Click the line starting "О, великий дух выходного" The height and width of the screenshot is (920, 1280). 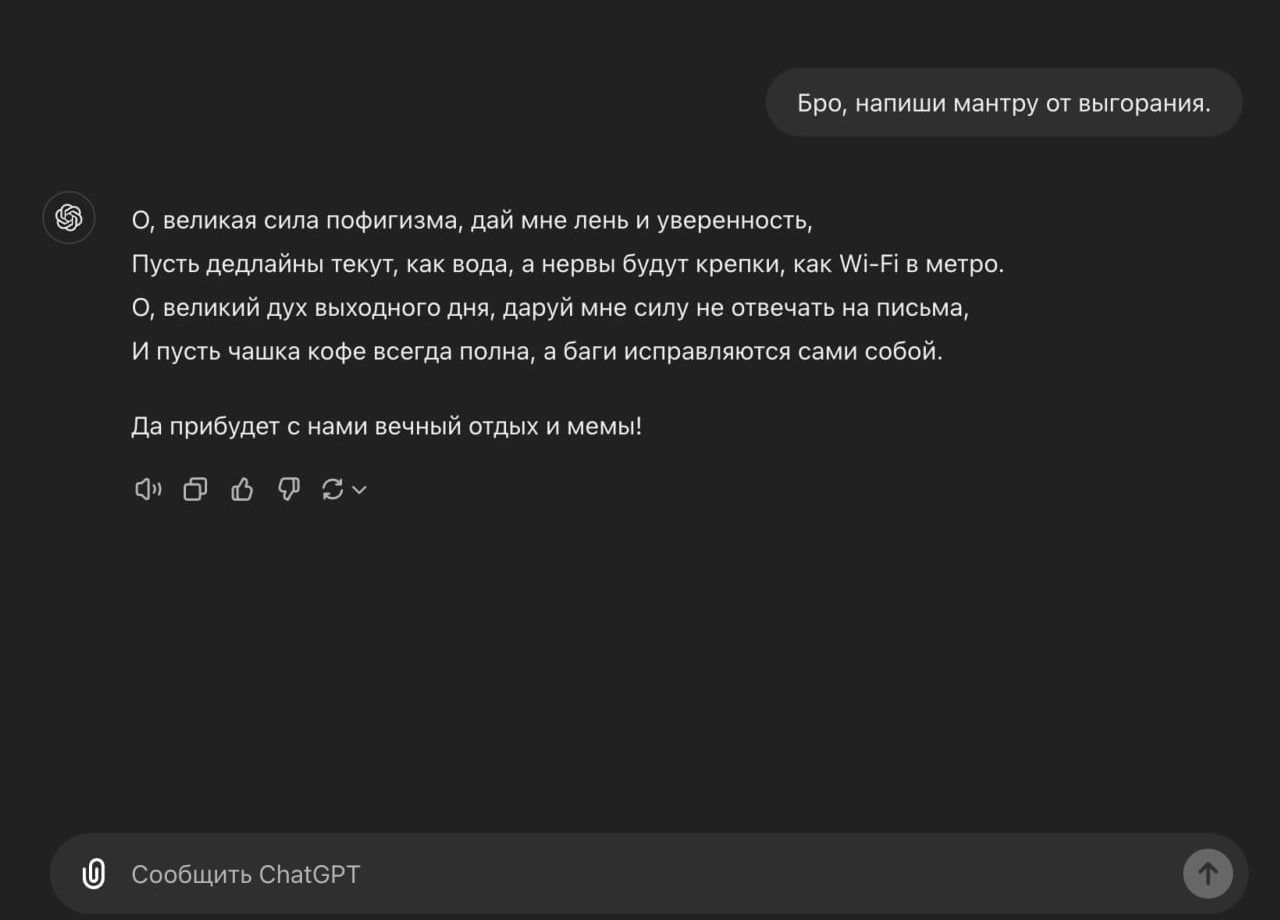pyautogui.click(x=550, y=308)
